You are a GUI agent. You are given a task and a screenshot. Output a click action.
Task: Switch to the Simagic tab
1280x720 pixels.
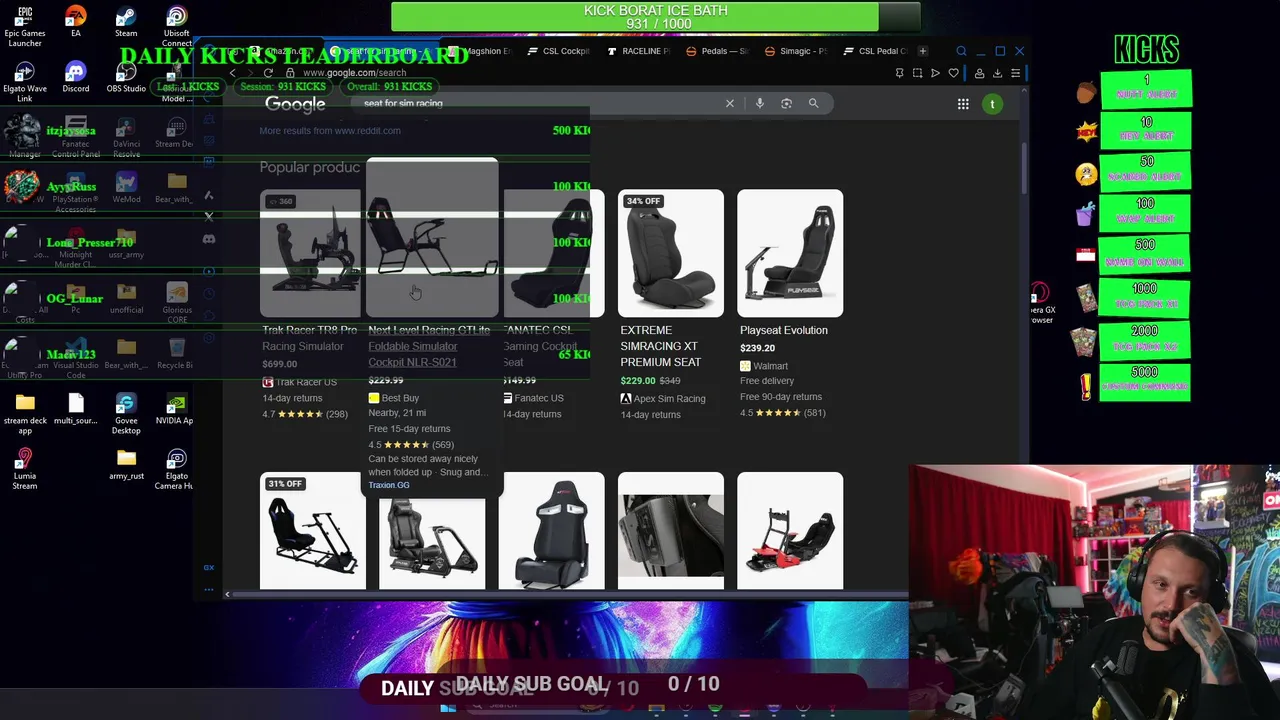(x=798, y=51)
